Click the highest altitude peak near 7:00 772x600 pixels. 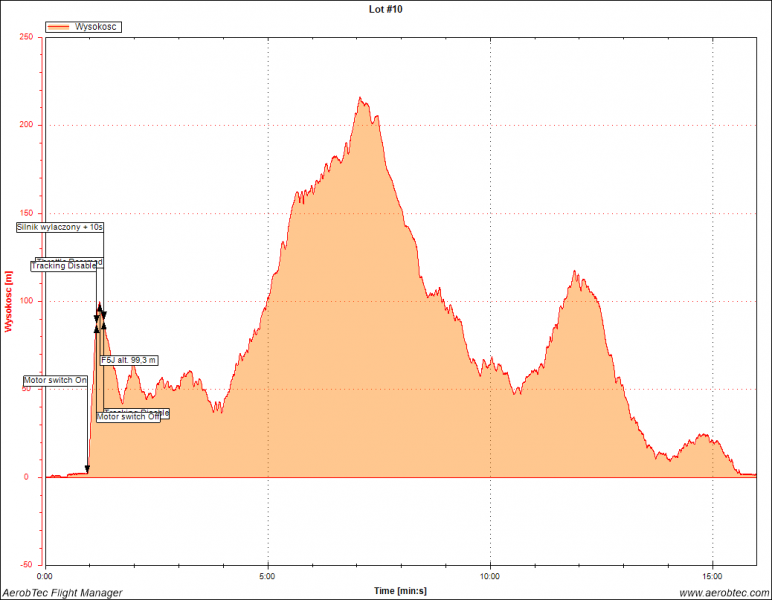(360, 98)
